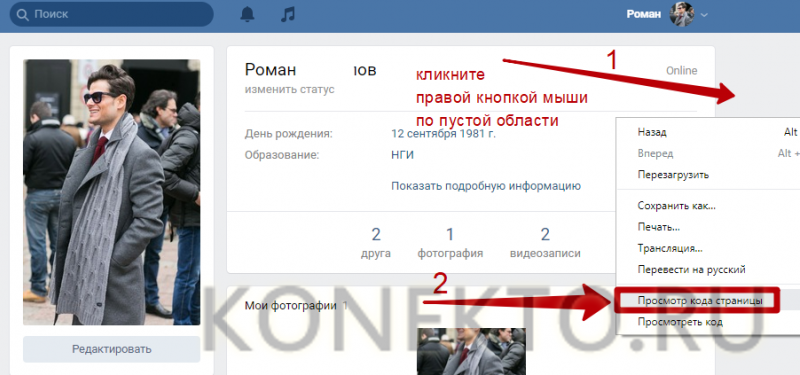Open the Роман account avatar in header
The image size is (800, 375).
[x=682, y=14]
